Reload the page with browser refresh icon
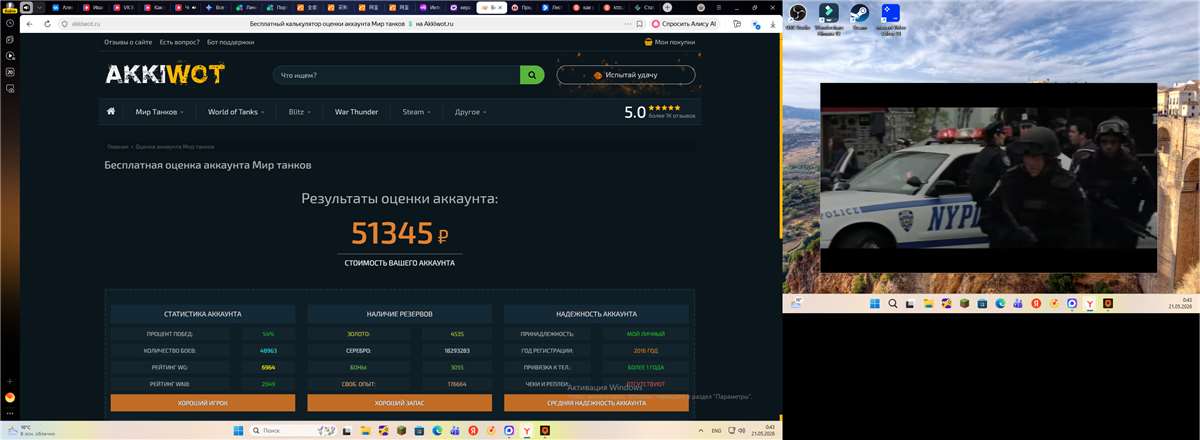The image size is (1200, 440). (47, 23)
